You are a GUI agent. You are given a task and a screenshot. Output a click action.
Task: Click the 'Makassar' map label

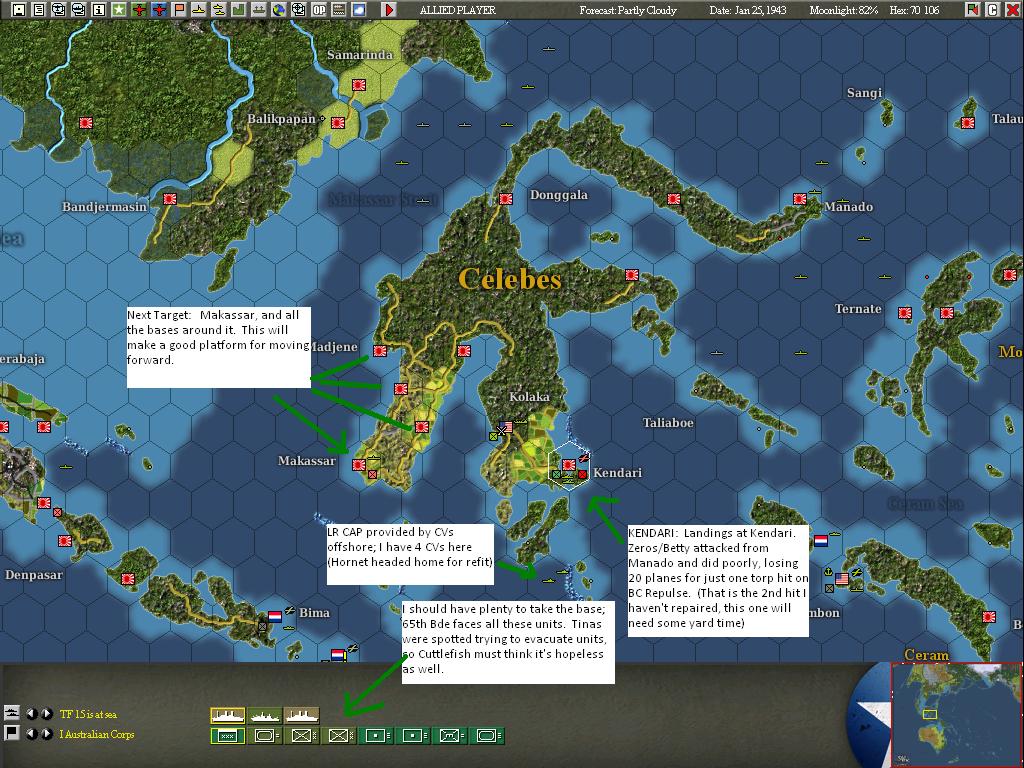click(306, 460)
